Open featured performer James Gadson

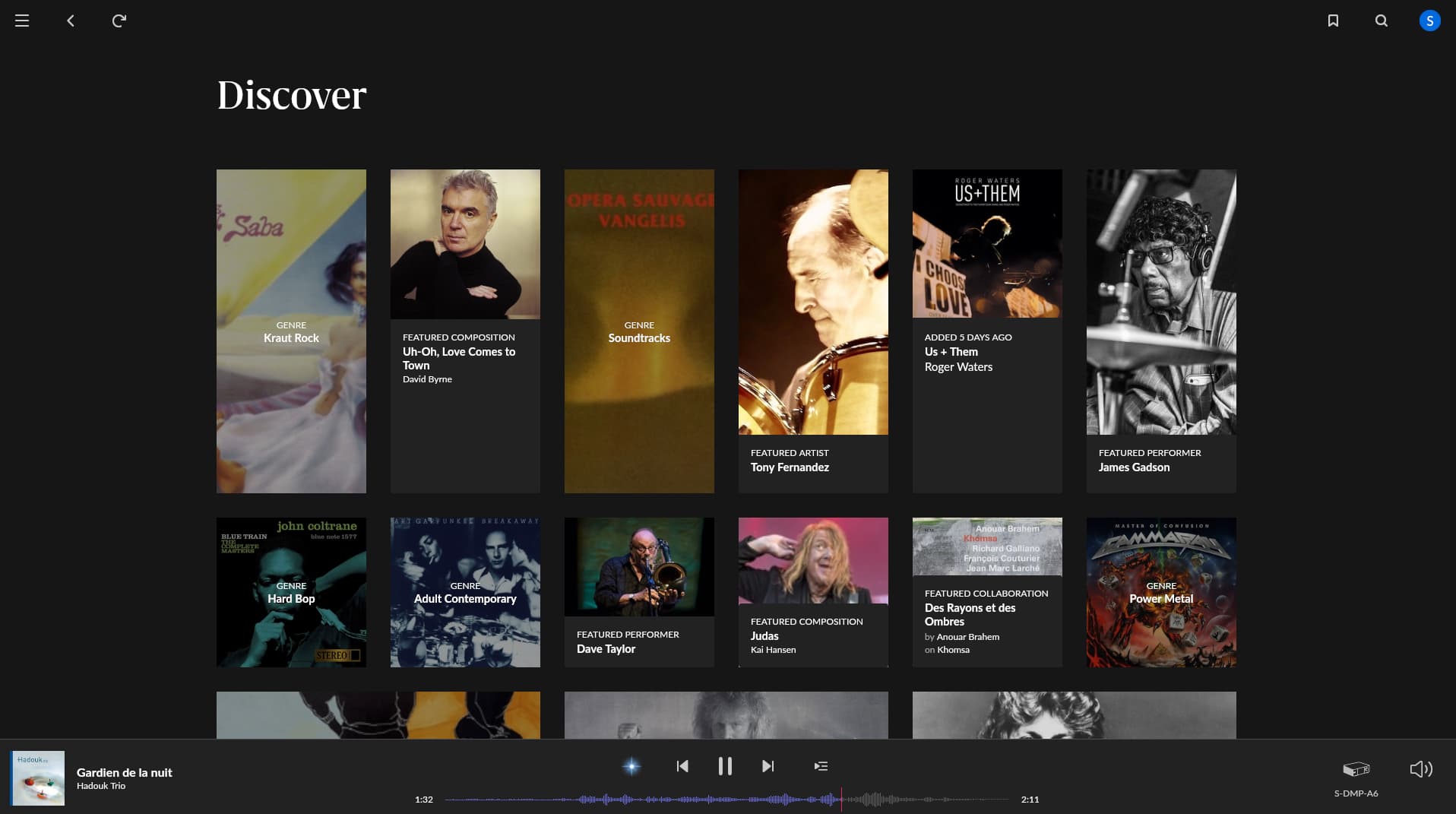(x=1134, y=467)
